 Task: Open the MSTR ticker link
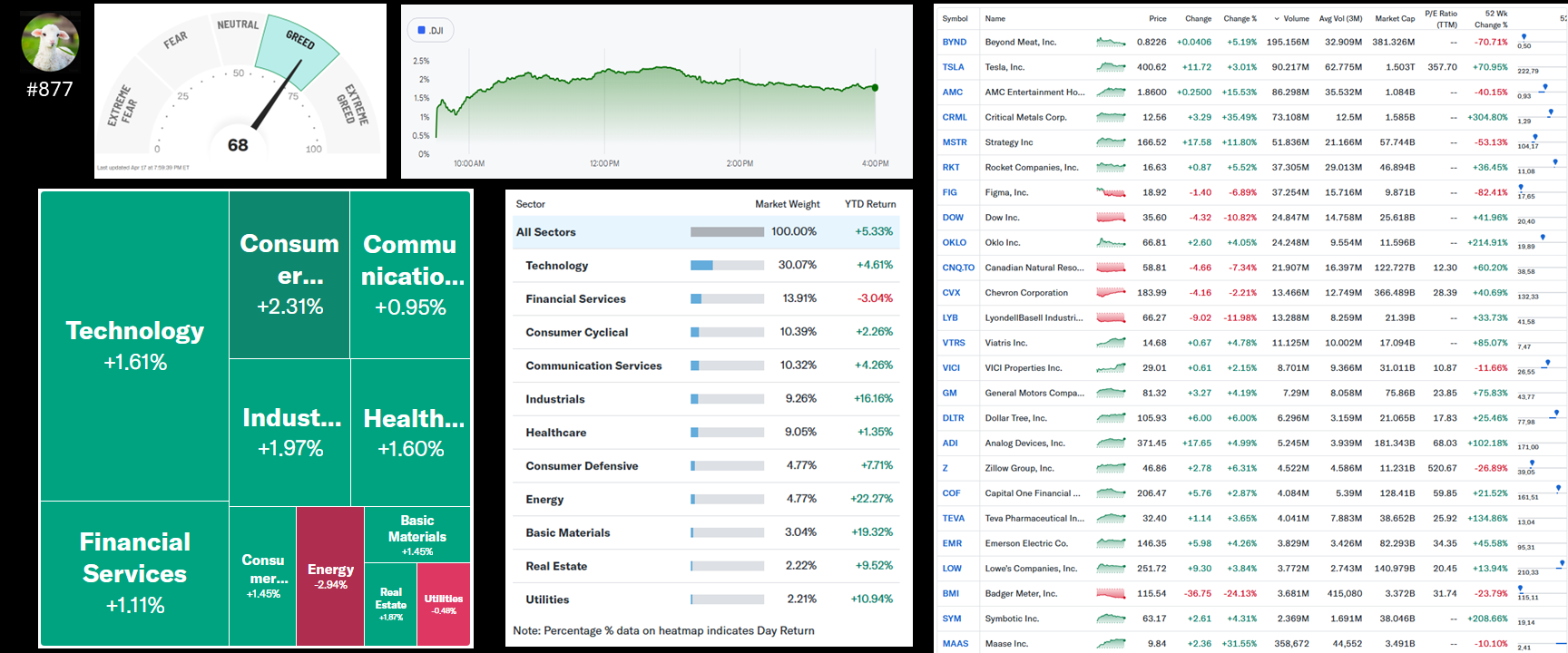pyautogui.click(x=954, y=142)
